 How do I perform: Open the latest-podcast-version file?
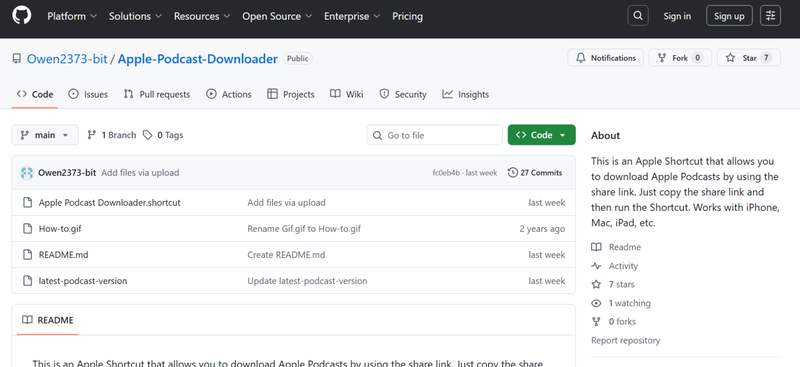click(83, 281)
